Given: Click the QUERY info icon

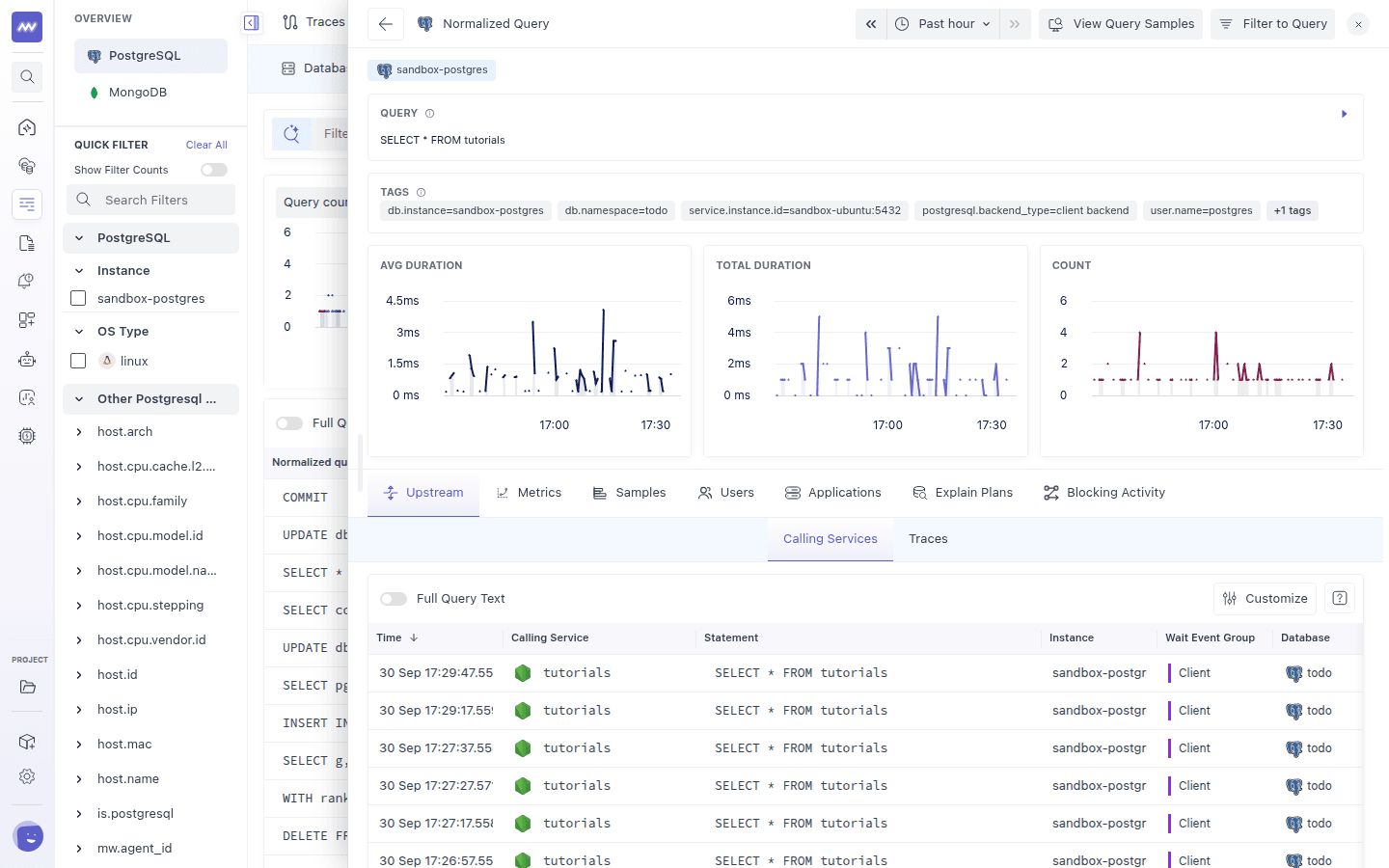Looking at the screenshot, I should pos(430,114).
